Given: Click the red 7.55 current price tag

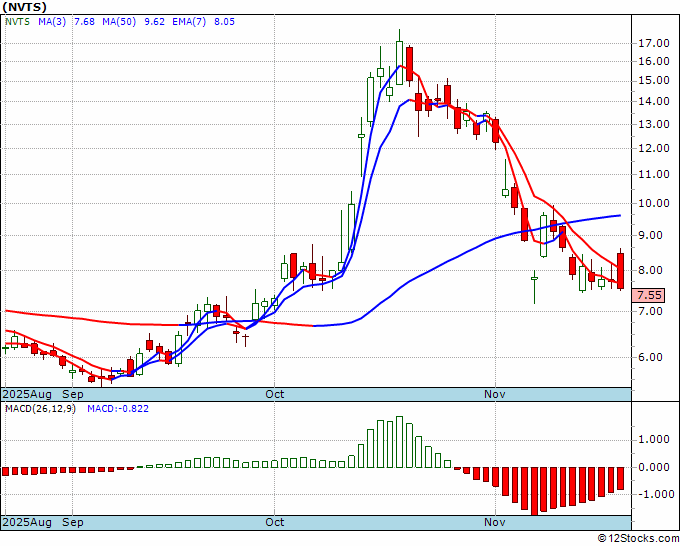Looking at the screenshot, I should 650,295.
